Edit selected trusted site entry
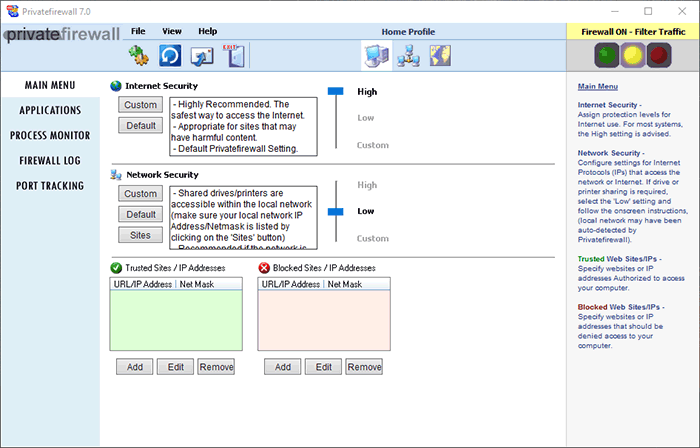700x448 pixels. click(x=175, y=367)
